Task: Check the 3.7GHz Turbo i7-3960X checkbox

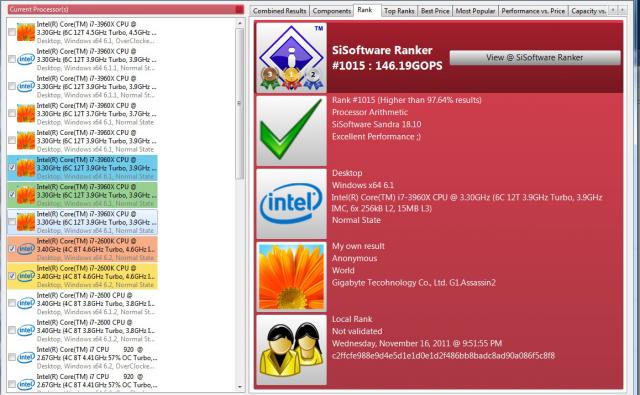Action: (x=12, y=113)
